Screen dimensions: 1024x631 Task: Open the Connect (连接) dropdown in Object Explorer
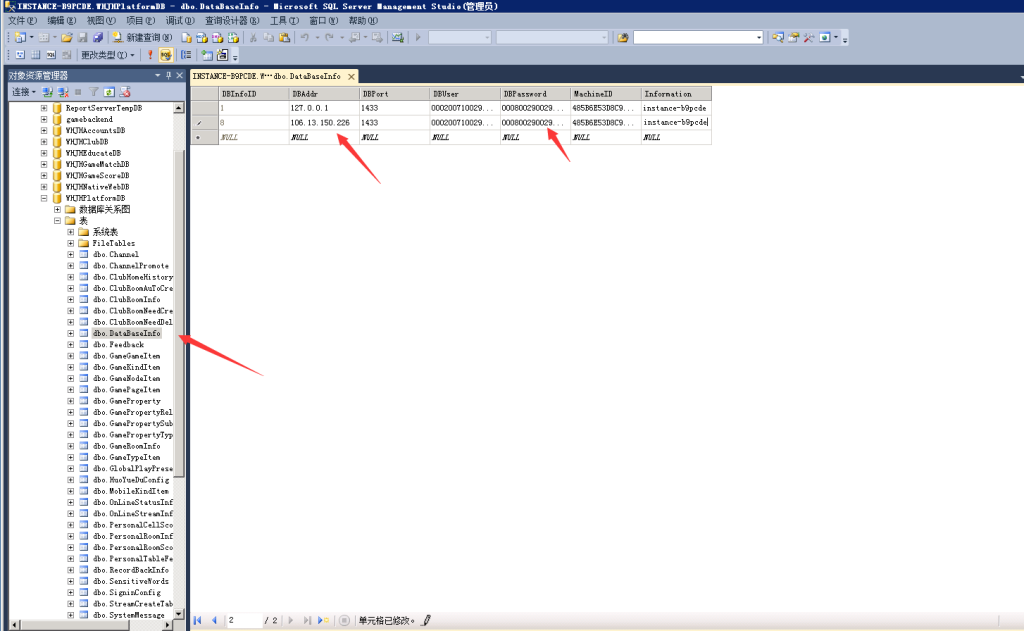pos(22,91)
